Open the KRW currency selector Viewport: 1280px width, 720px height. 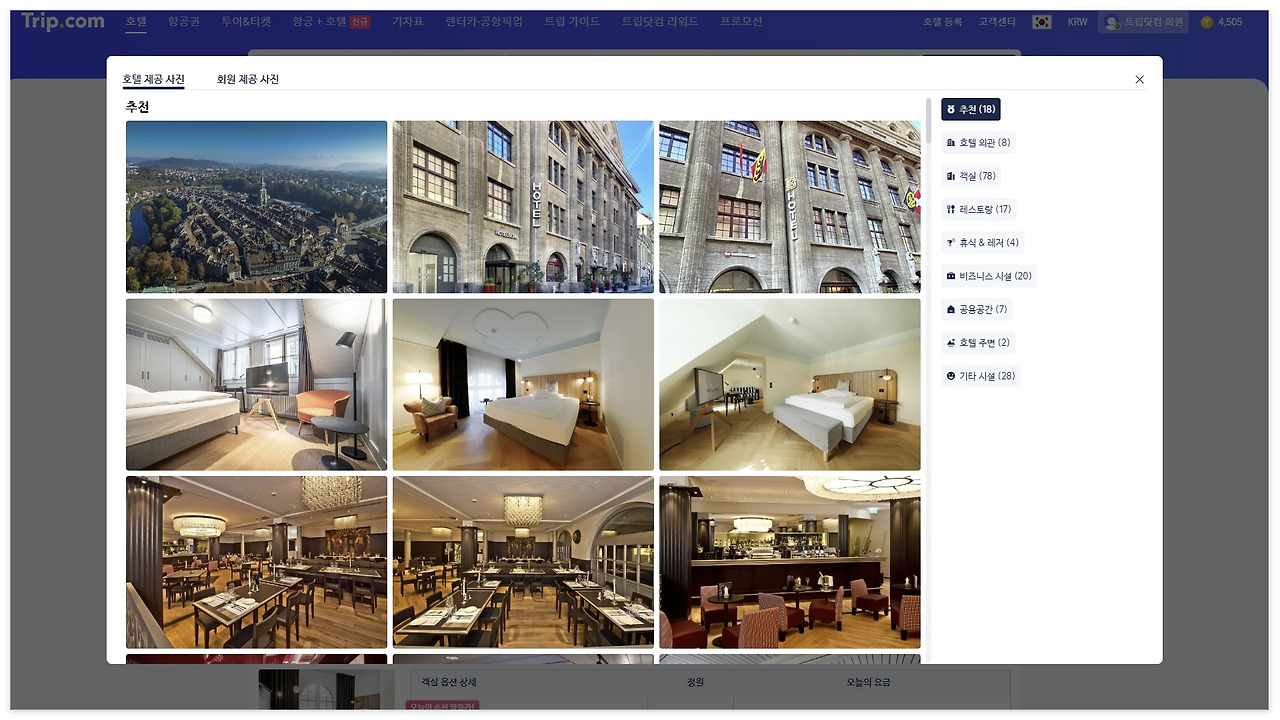[1077, 22]
